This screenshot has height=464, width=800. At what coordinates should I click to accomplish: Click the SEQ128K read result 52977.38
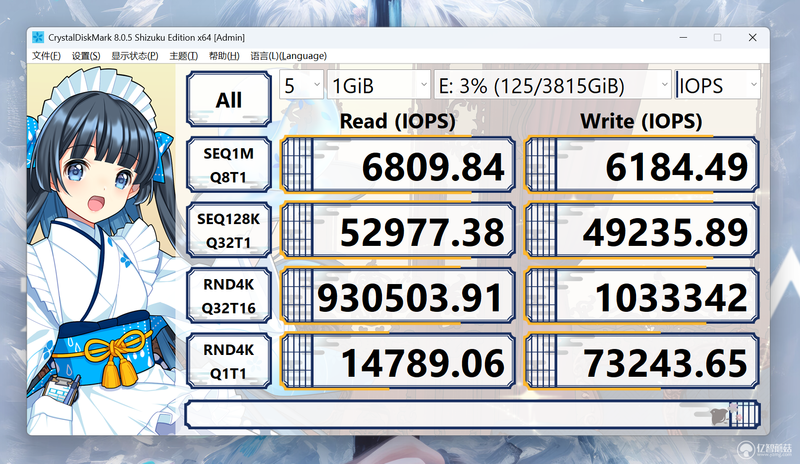397,230
